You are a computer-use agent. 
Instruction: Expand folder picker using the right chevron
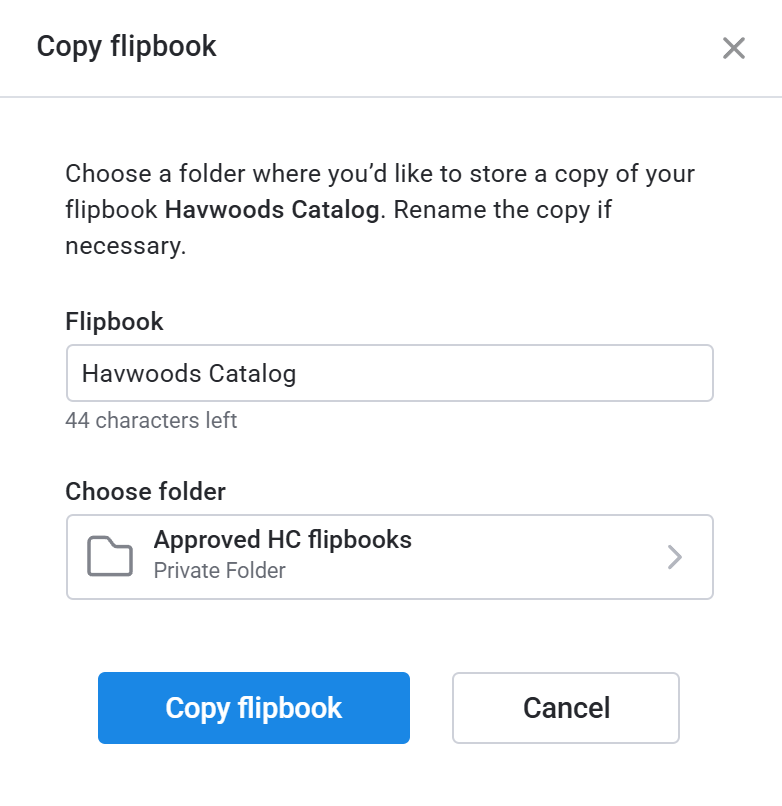(x=675, y=557)
